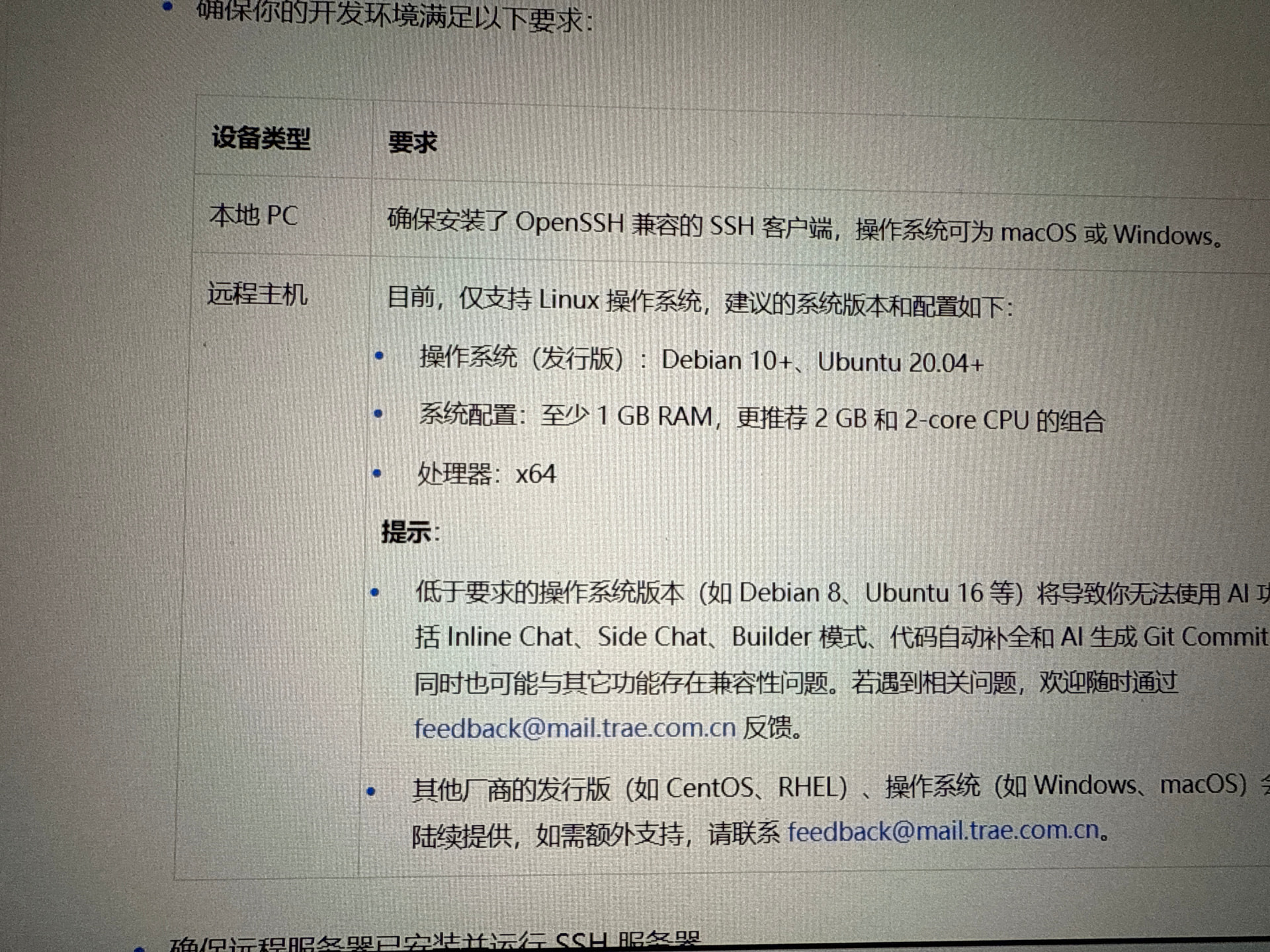This screenshot has height=952, width=1270.
Task: Click the 处理器: x64 bullet line
Action: tap(486, 474)
